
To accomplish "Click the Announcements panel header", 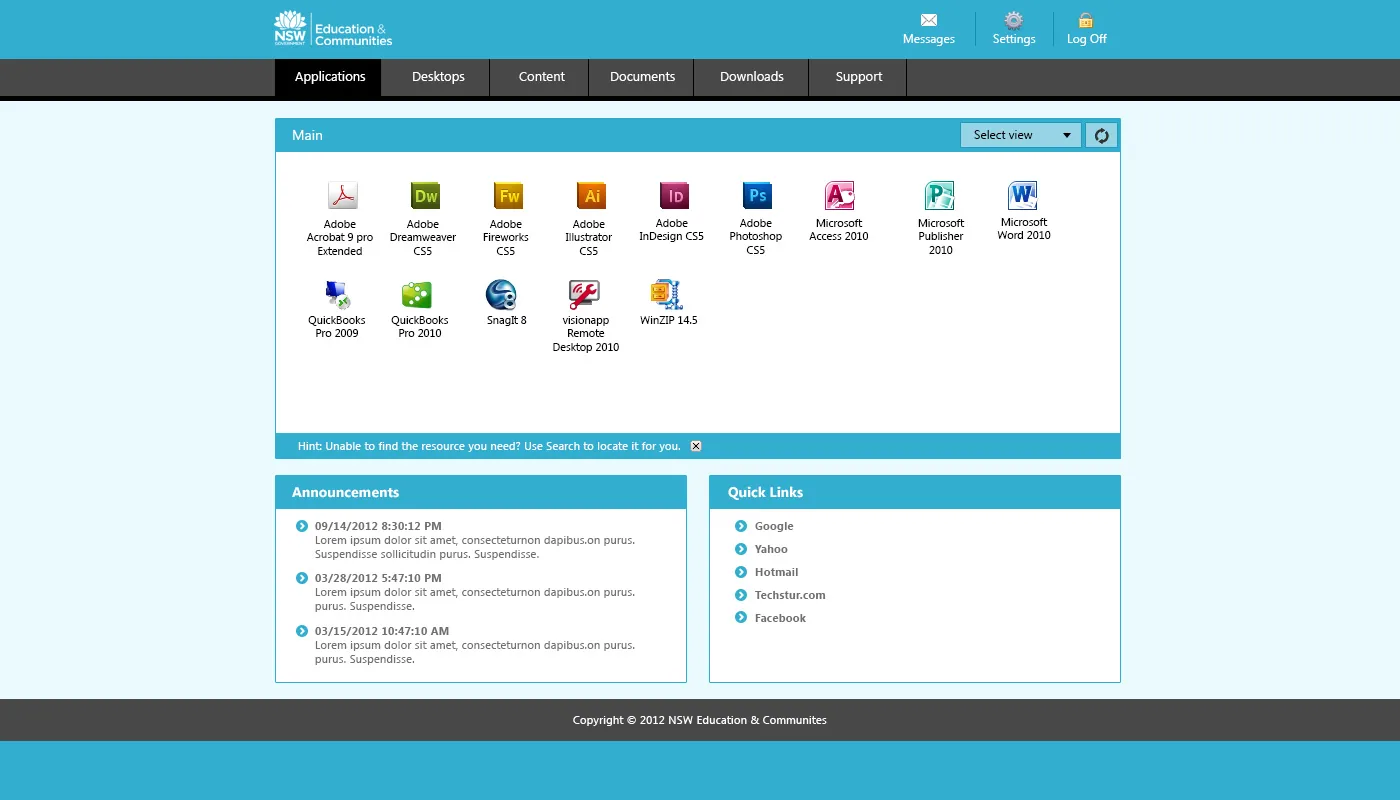I will (481, 492).
